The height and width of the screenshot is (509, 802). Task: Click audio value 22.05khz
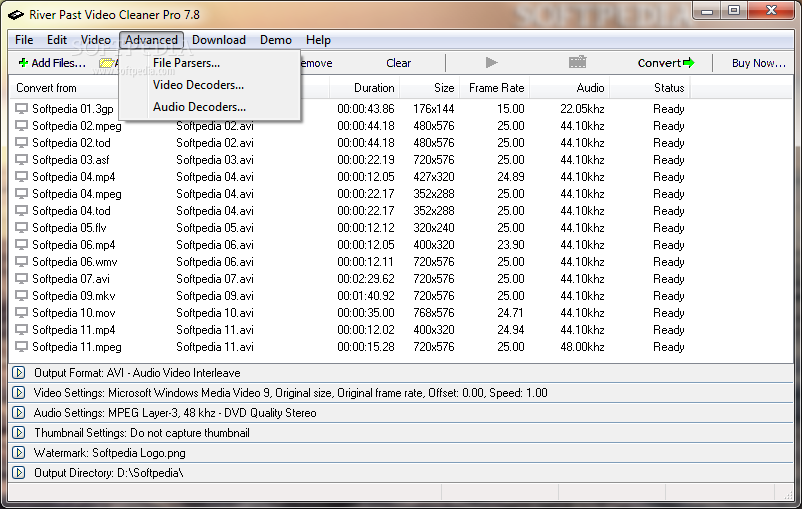582,109
